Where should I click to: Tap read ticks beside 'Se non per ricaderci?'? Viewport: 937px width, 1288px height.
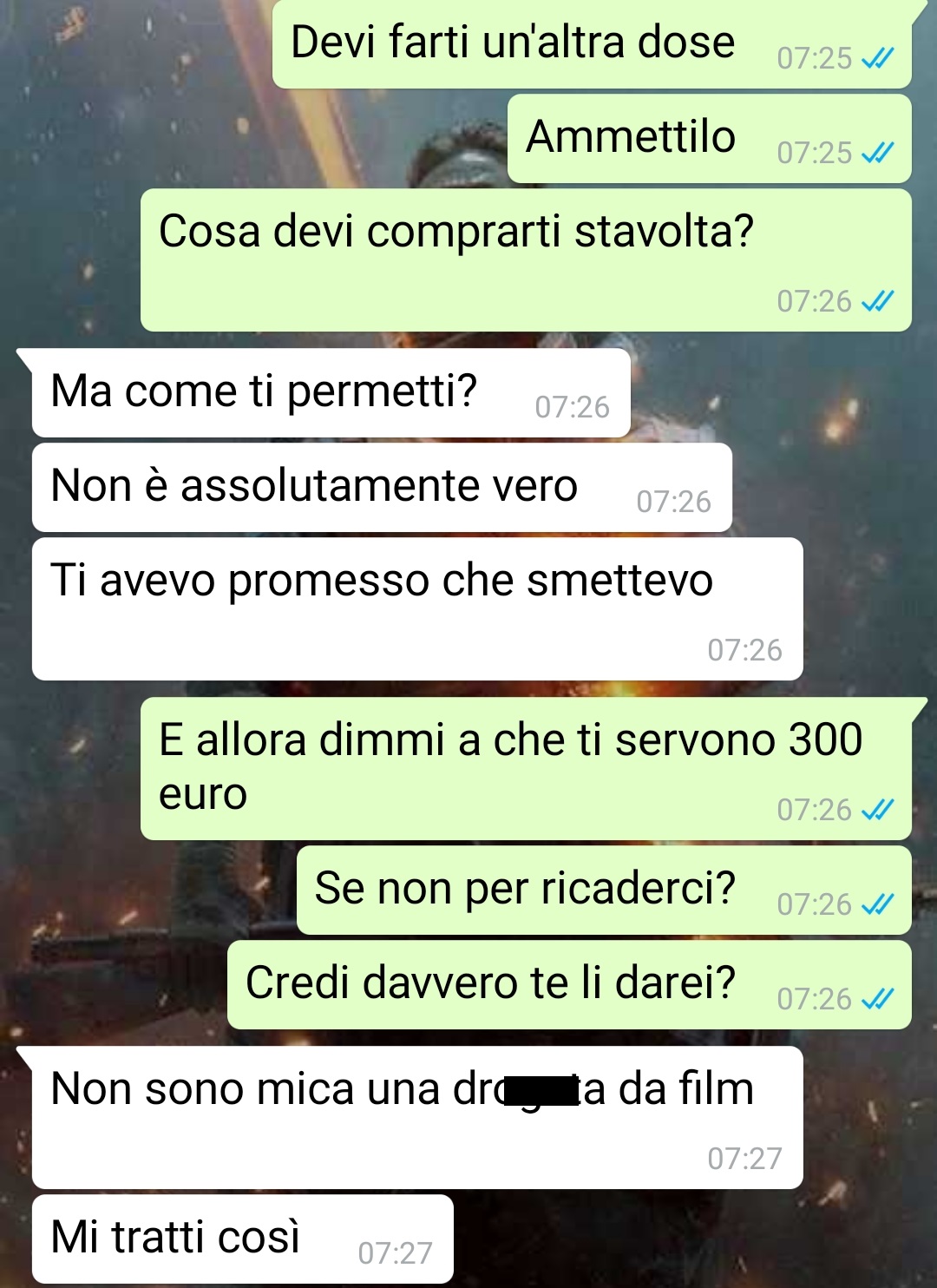(x=877, y=904)
